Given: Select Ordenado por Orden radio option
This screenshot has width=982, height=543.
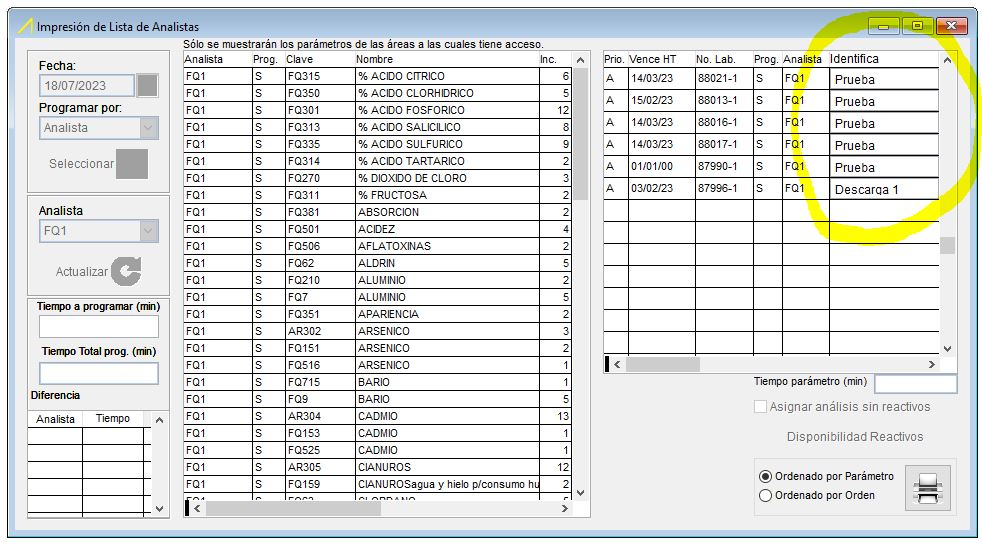Looking at the screenshot, I should 765,495.
